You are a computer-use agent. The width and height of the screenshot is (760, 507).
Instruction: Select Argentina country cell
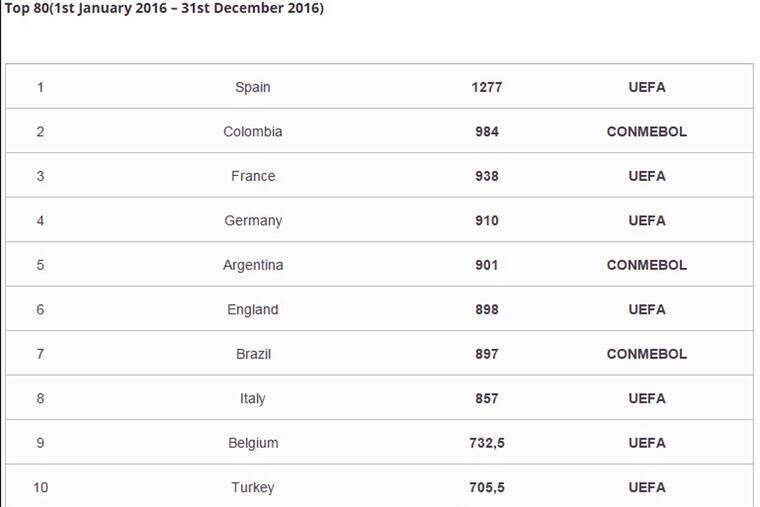252,265
